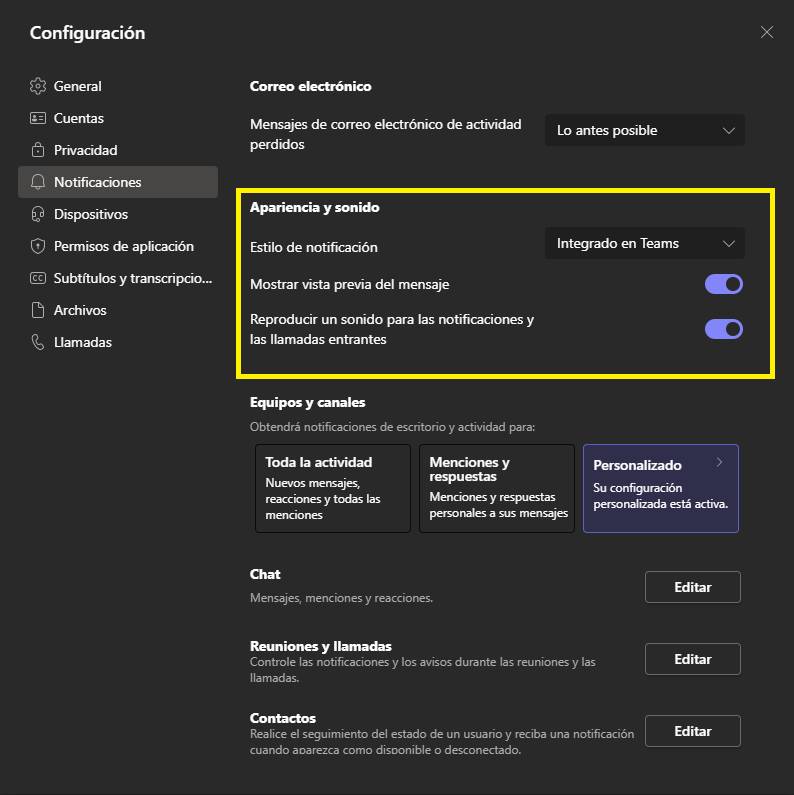Viewport: 794px width, 795px height.
Task: Choose Menciones y respuestas option
Action: coord(497,488)
